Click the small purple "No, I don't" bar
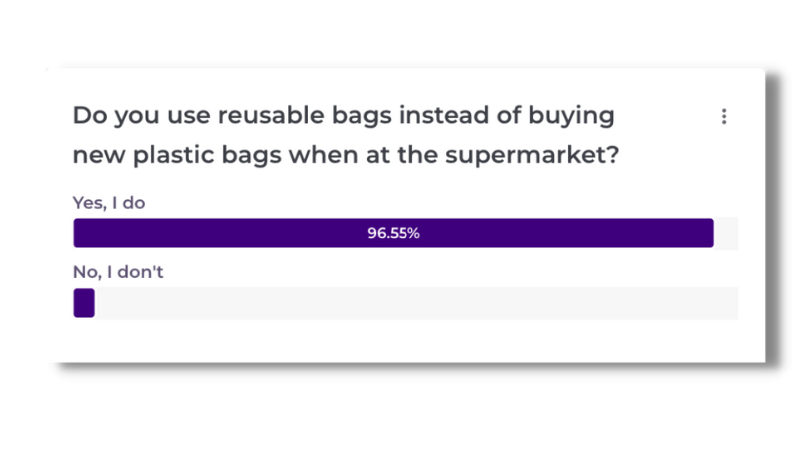Image resolution: width=800 pixels, height=450 pixels. tap(84, 303)
